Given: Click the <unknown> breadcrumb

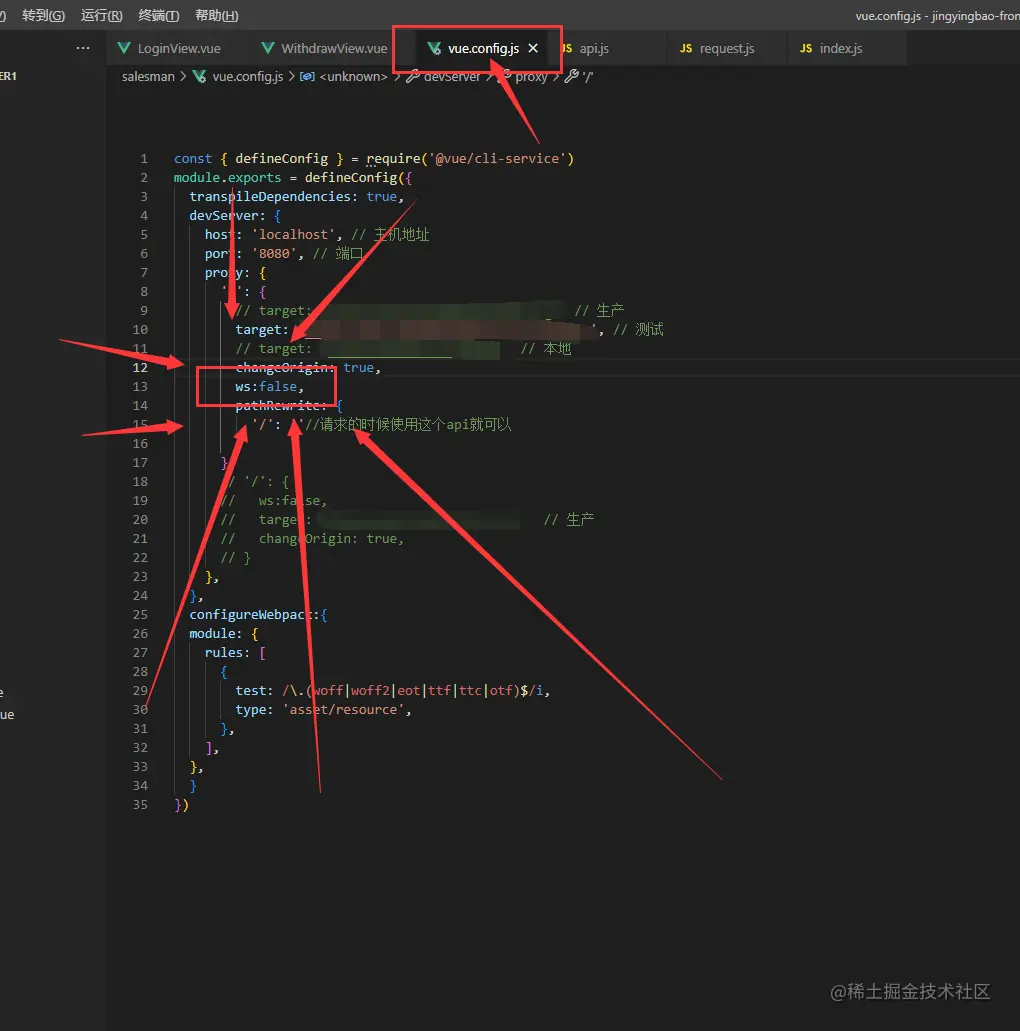Looking at the screenshot, I should click(353, 76).
